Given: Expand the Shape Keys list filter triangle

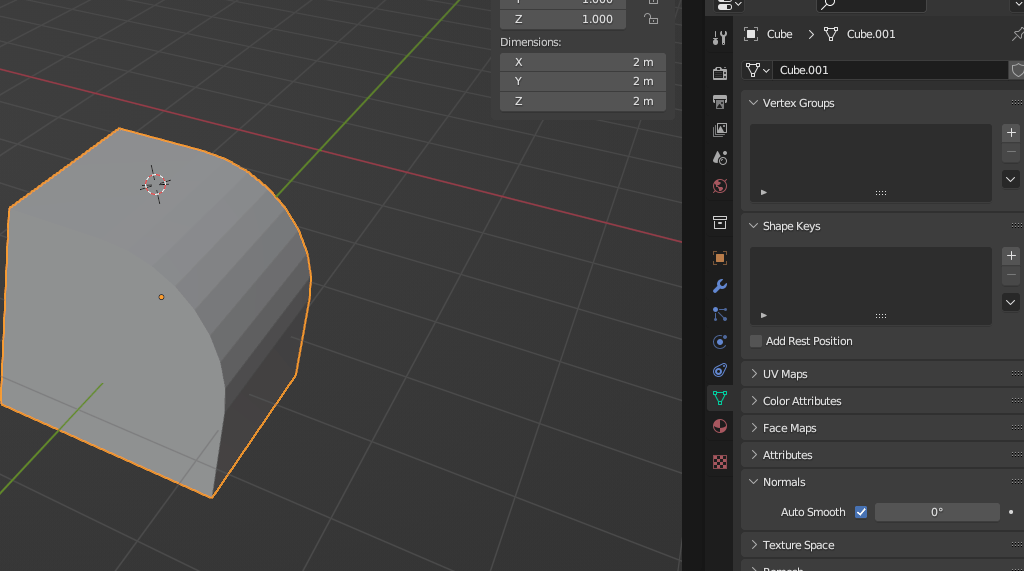Looking at the screenshot, I should tap(763, 316).
